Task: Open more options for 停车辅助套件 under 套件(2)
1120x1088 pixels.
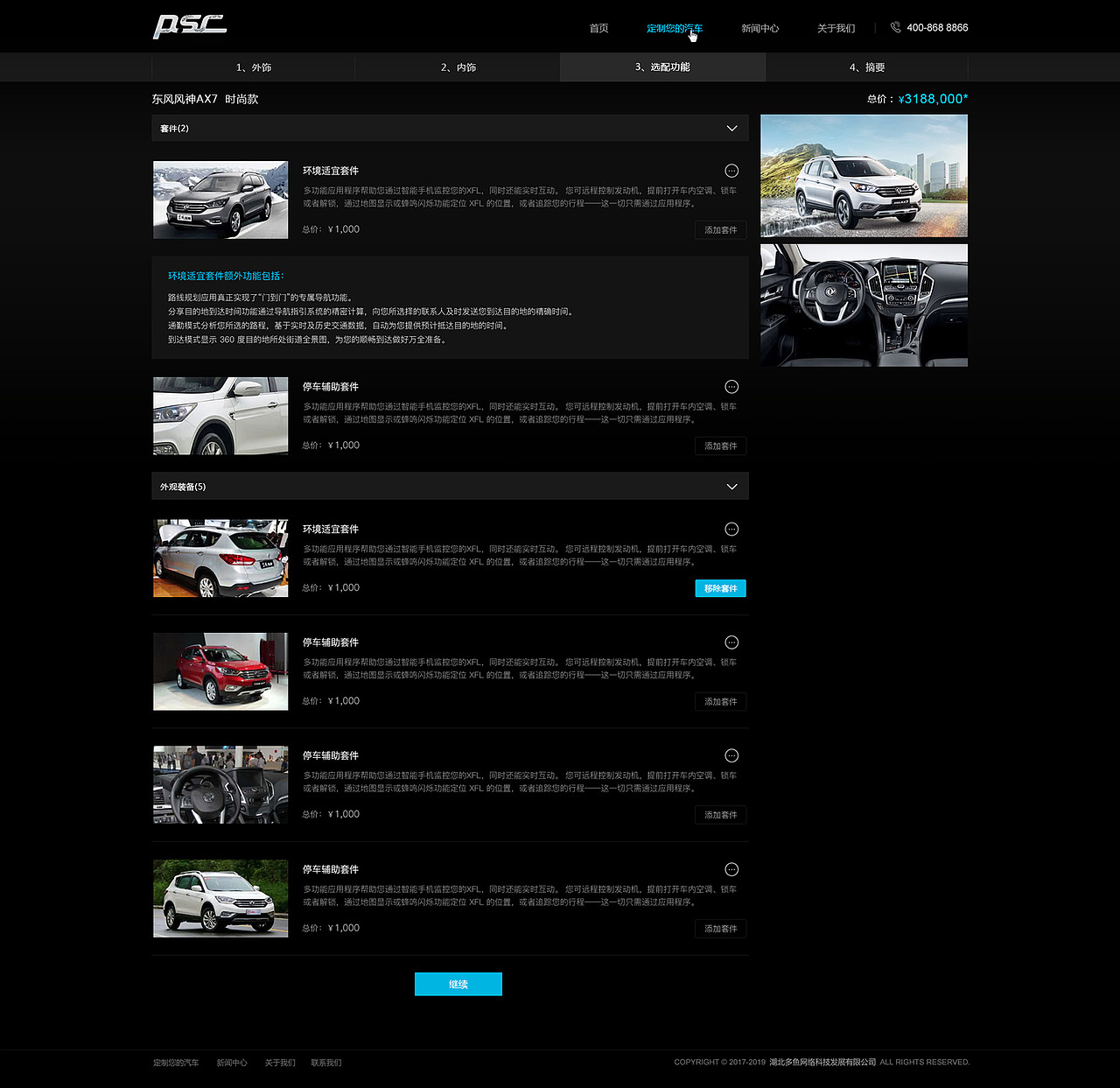Action: 731,387
